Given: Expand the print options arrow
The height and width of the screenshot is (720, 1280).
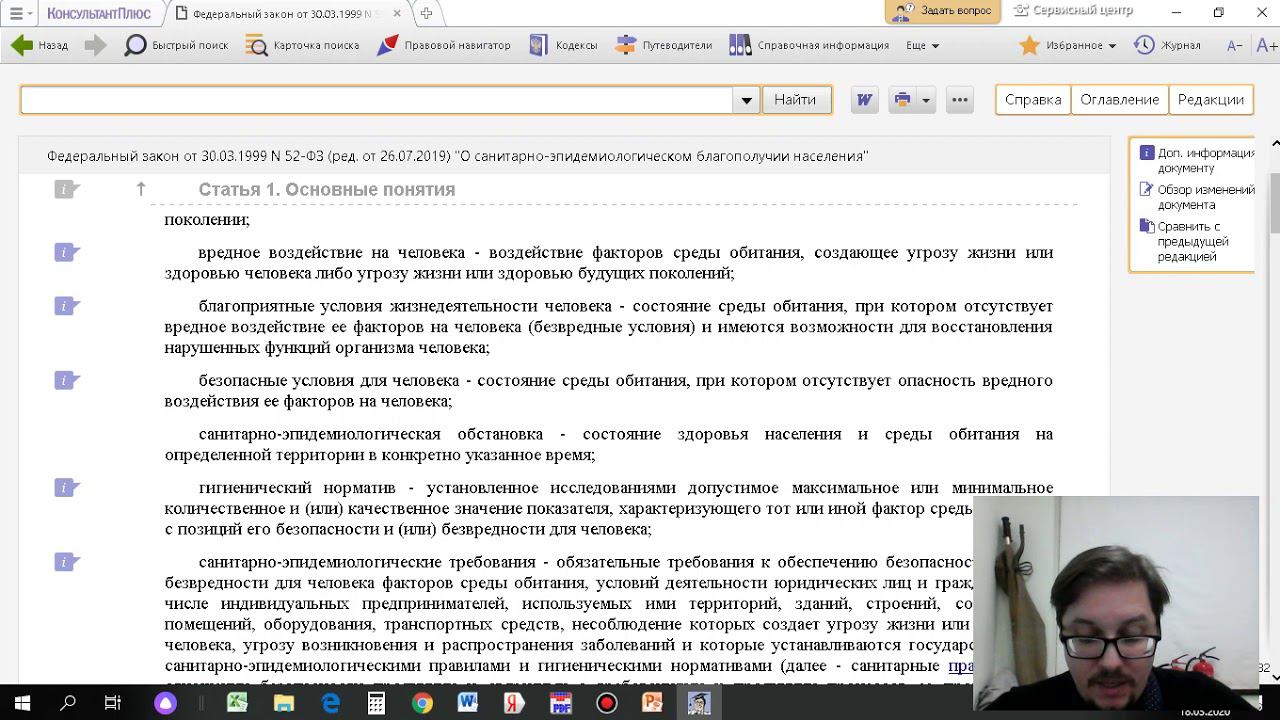Looking at the screenshot, I should click(926, 100).
